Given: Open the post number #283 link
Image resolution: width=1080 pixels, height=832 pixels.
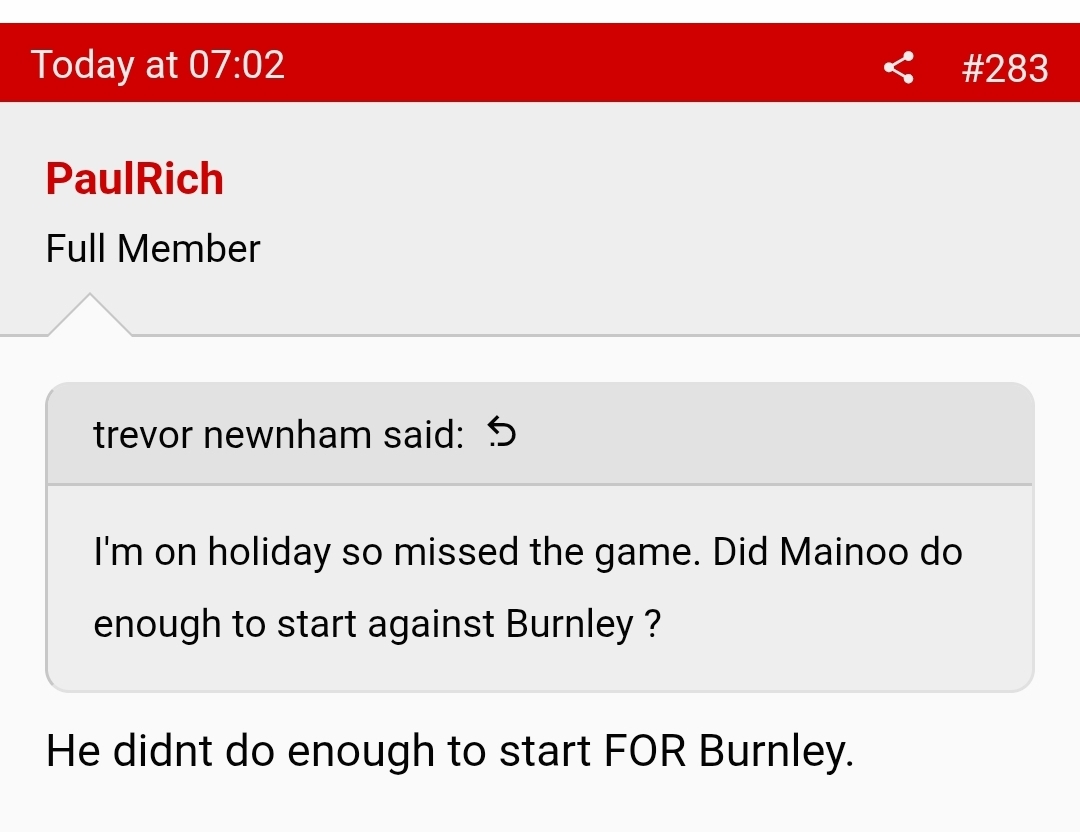Looking at the screenshot, I should [1004, 68].
